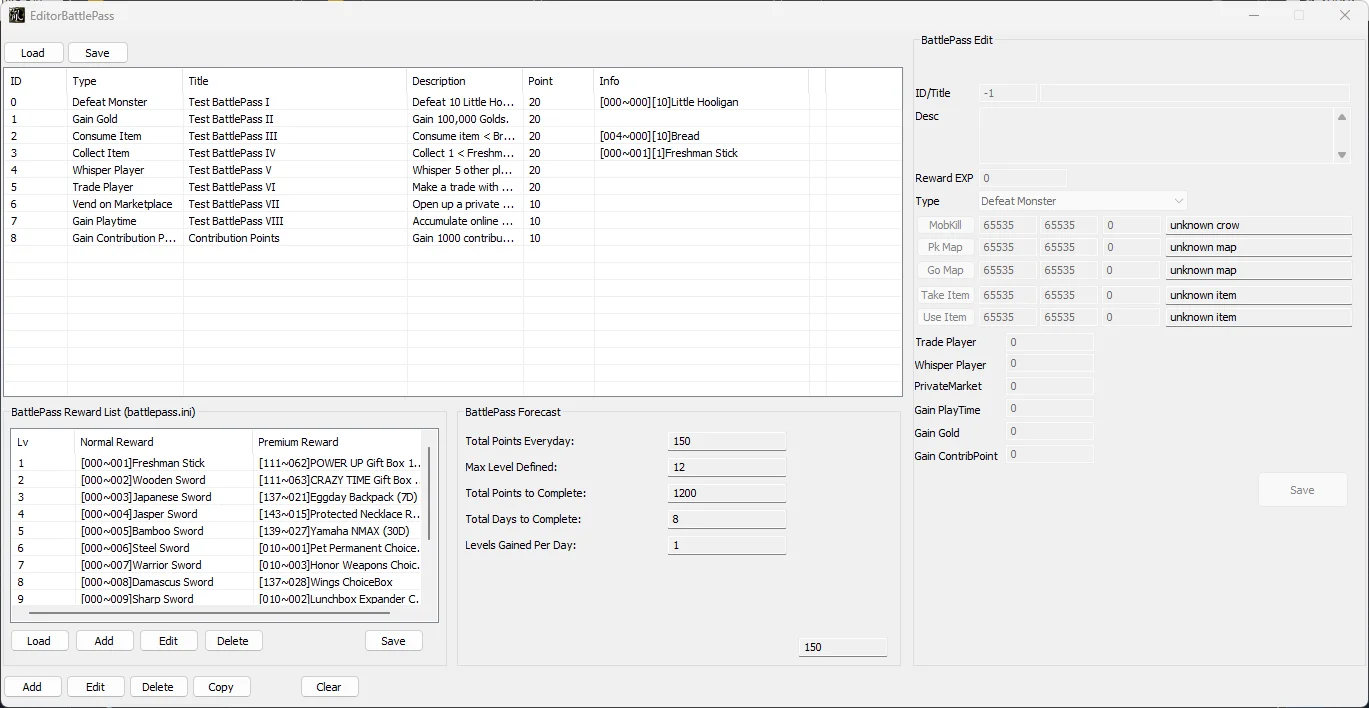Viewport: 1369px width, 708px height.
Task: Click Delete button under reward list
Action: pos(233,641)
